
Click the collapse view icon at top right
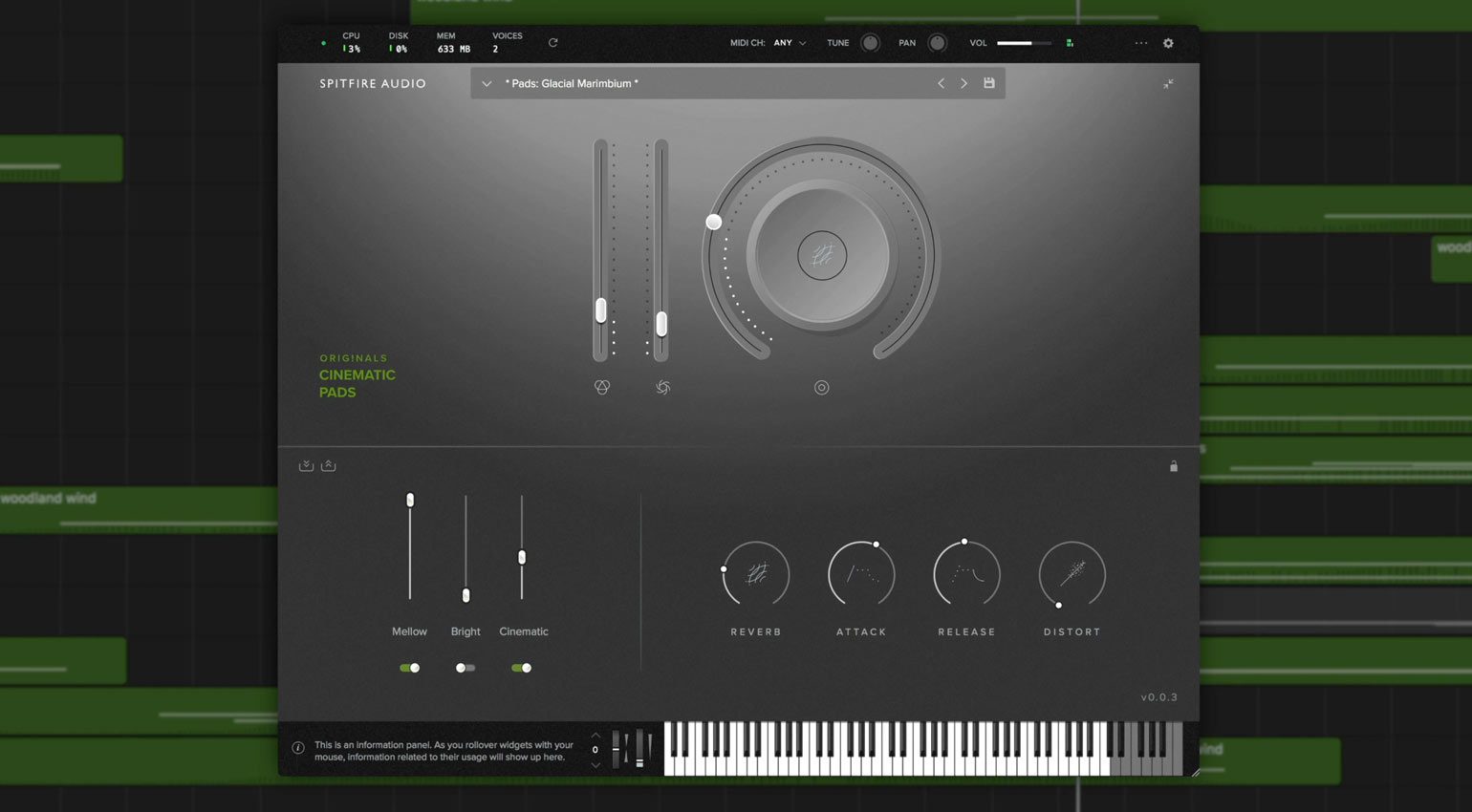click(x=1168, y=84)
